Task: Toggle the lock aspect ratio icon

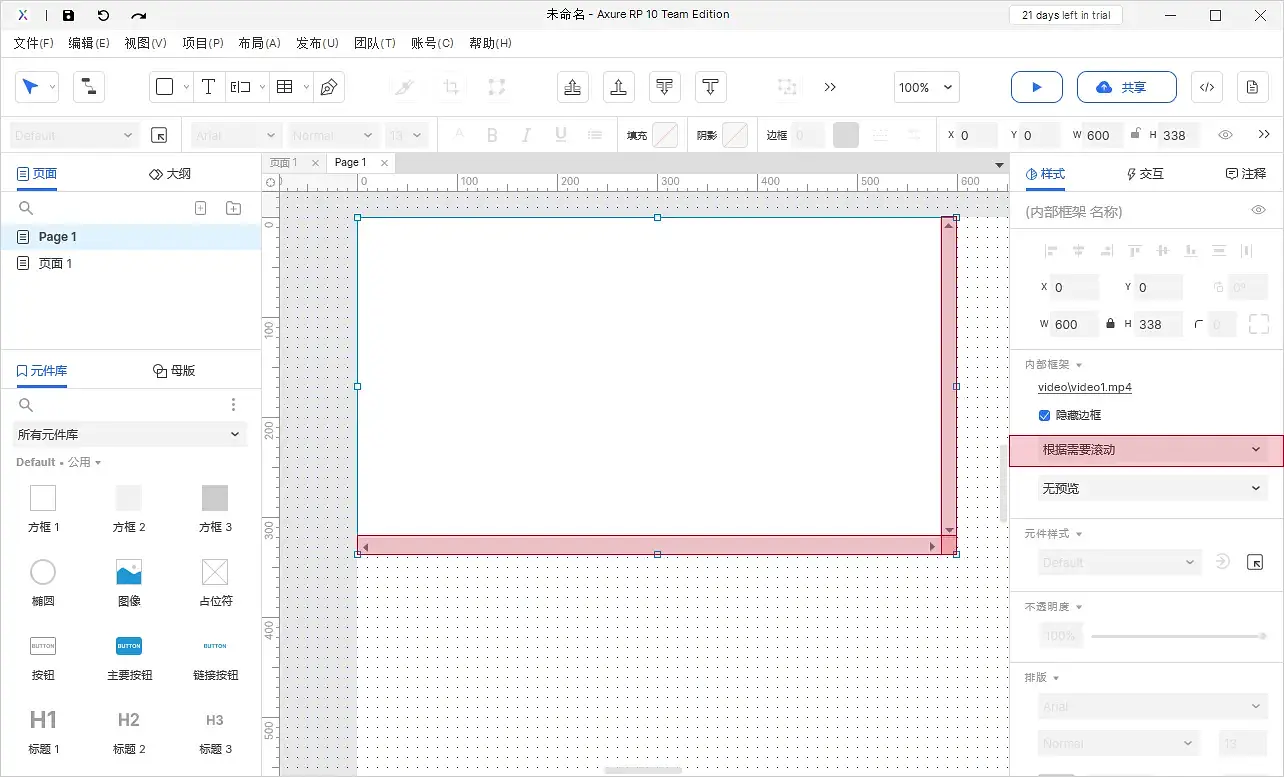Action: coord(1110,324)
